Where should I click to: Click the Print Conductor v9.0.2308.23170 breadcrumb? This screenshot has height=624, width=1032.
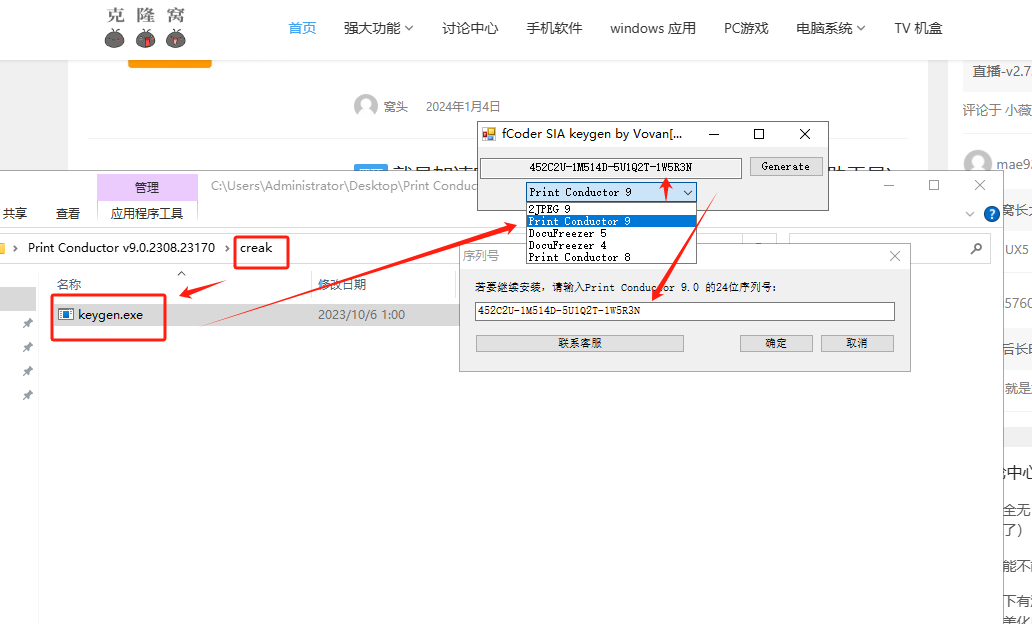[121, 248]
